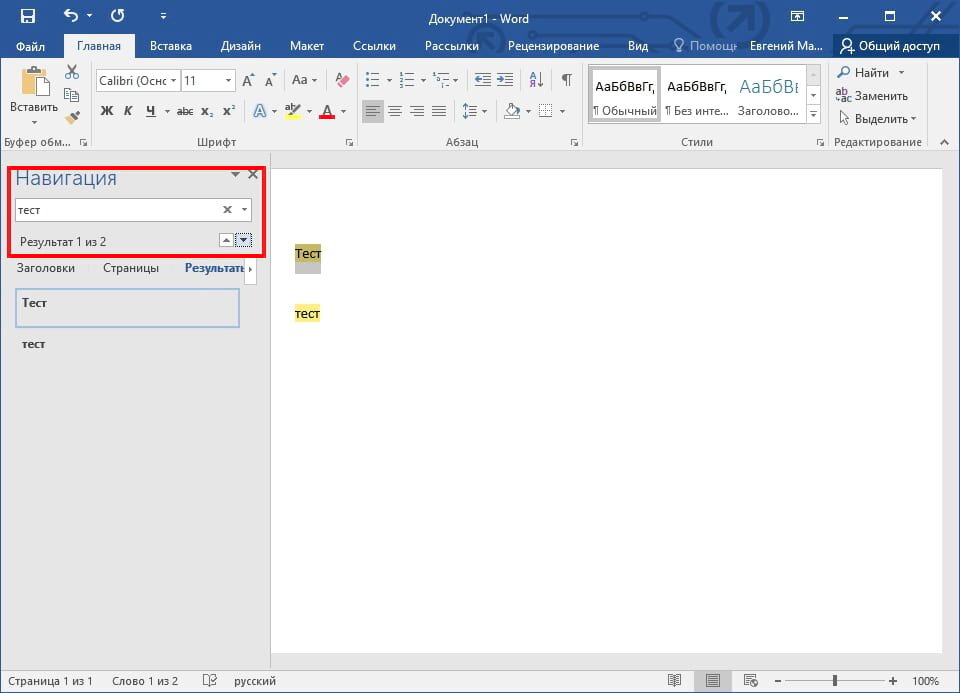Toggle show paragraph marks ¶
The height and width of the screenshot is (693, 960).
[x=567, y=80]
